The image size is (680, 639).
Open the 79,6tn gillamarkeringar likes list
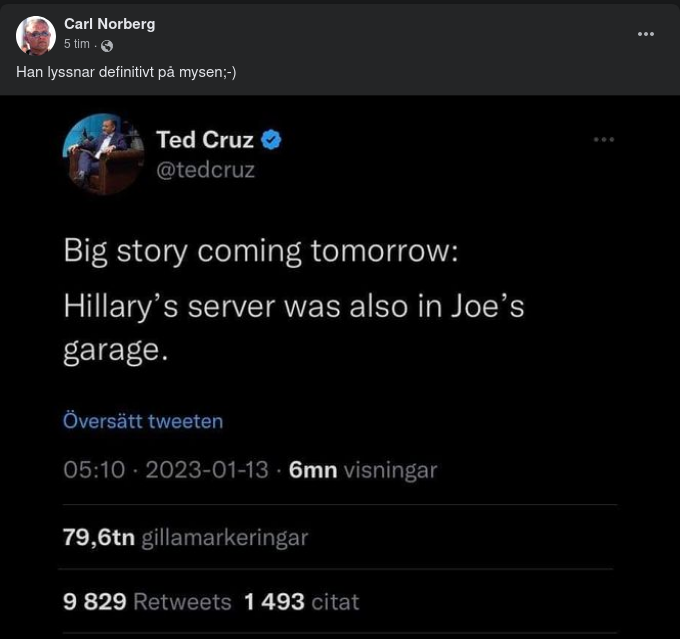tap(185, 537)
